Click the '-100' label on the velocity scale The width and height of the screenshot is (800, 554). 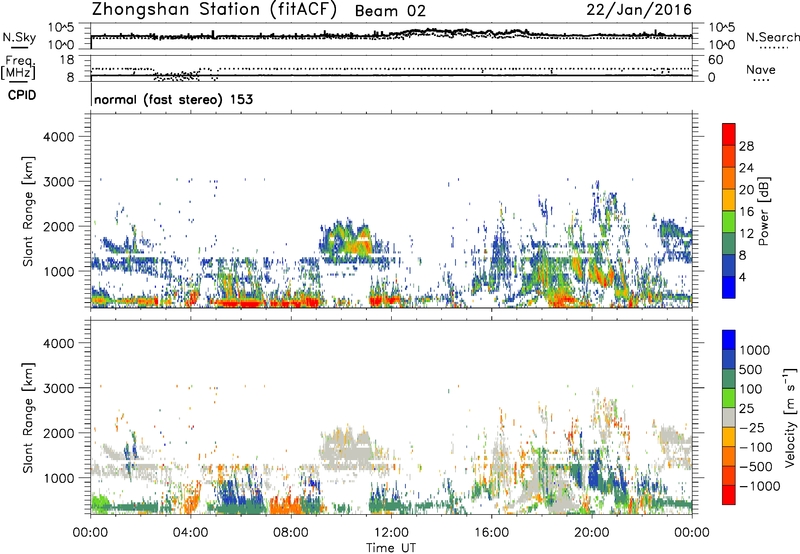(756, 447)
